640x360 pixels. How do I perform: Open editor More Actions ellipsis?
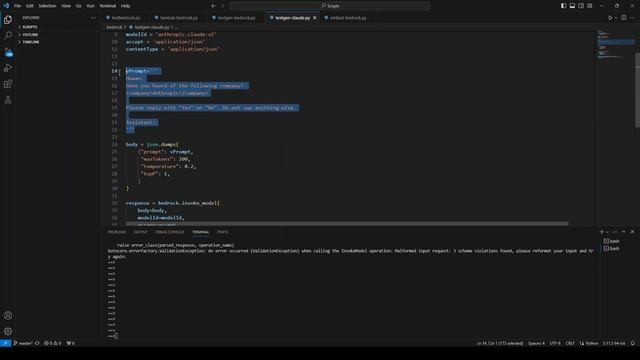[632, 18]
